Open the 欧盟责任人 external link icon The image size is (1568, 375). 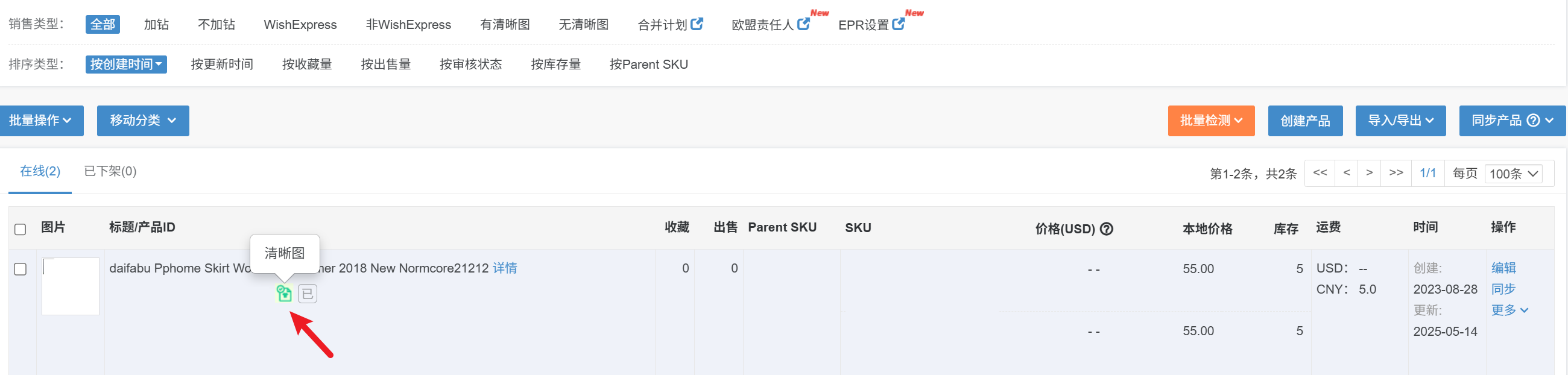pos(803,24)
